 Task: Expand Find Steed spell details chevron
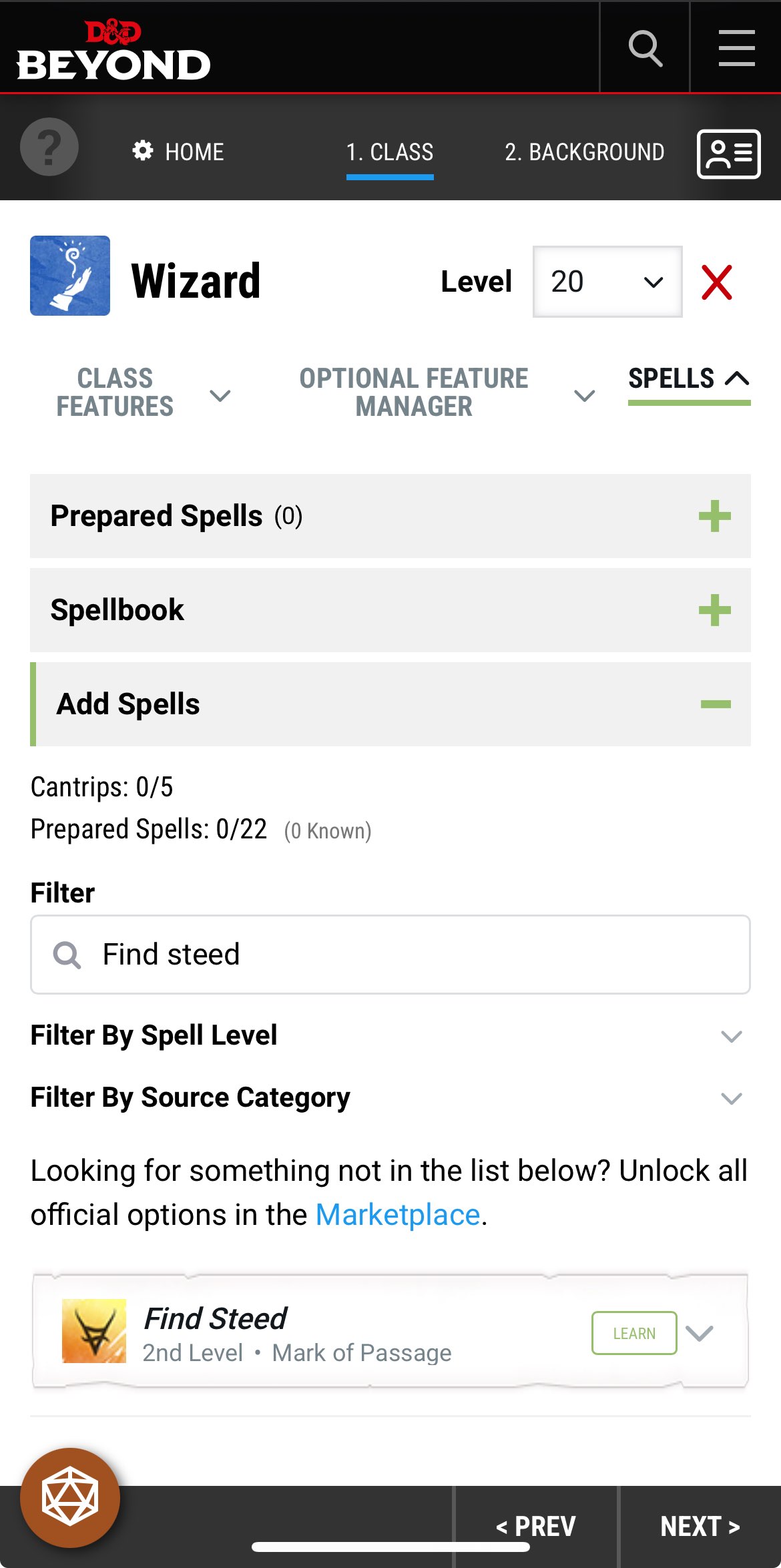pos(700,1333)
